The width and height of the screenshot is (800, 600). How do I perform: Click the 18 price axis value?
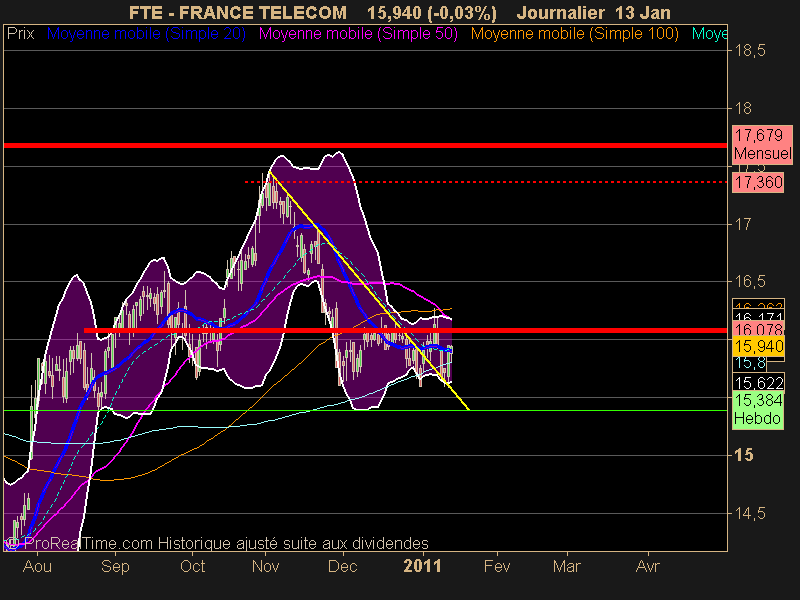coord(743,108)
